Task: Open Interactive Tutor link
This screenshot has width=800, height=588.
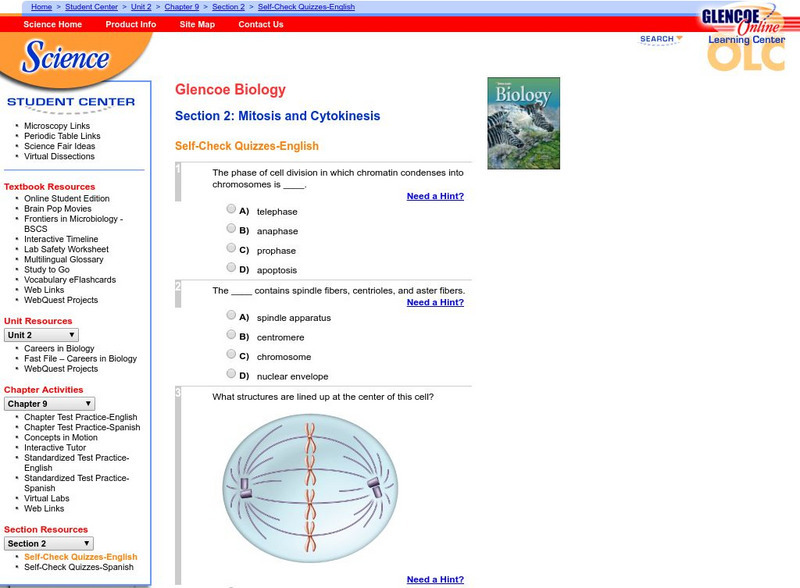Action: pyautogui.click(x=55, y=448)
